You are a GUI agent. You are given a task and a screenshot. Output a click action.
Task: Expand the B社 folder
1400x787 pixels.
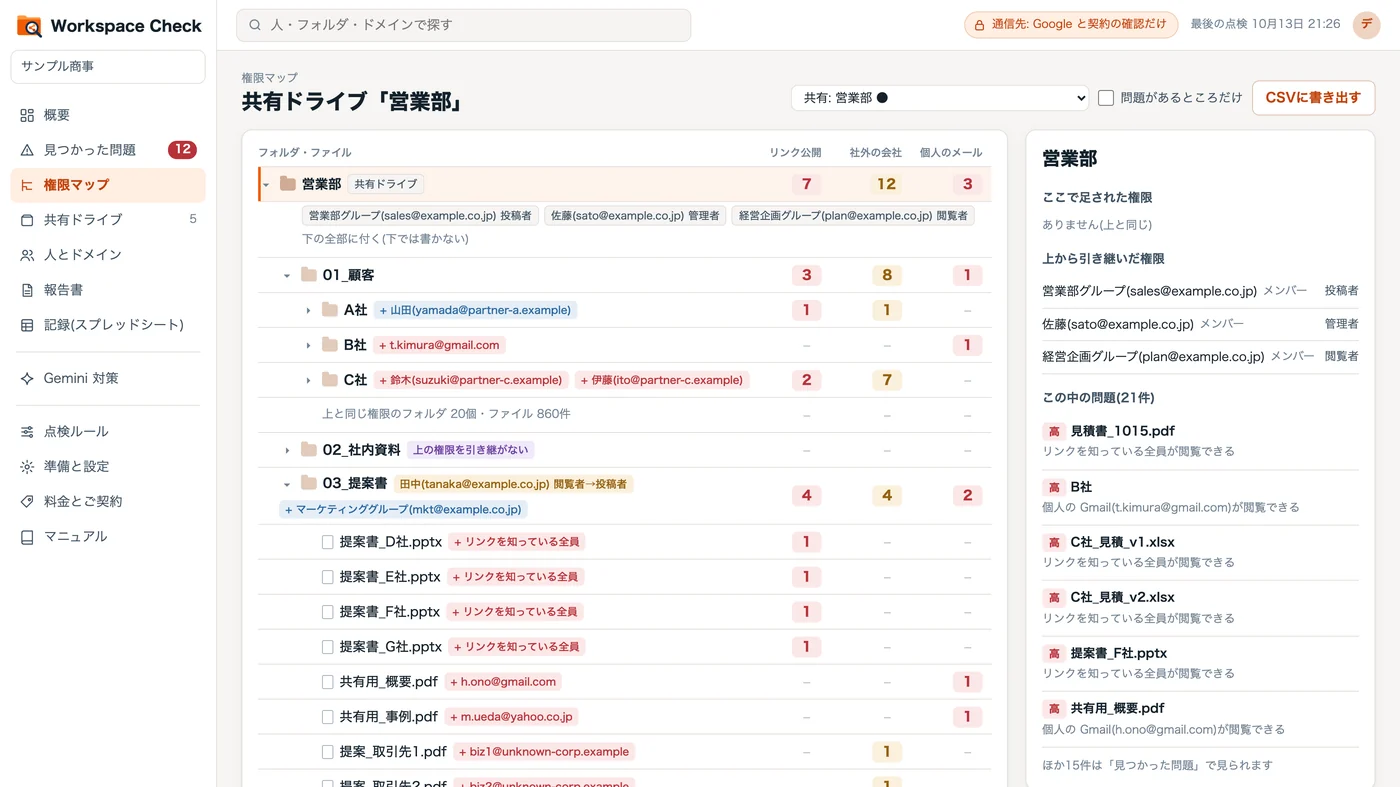tap(308, 346)
